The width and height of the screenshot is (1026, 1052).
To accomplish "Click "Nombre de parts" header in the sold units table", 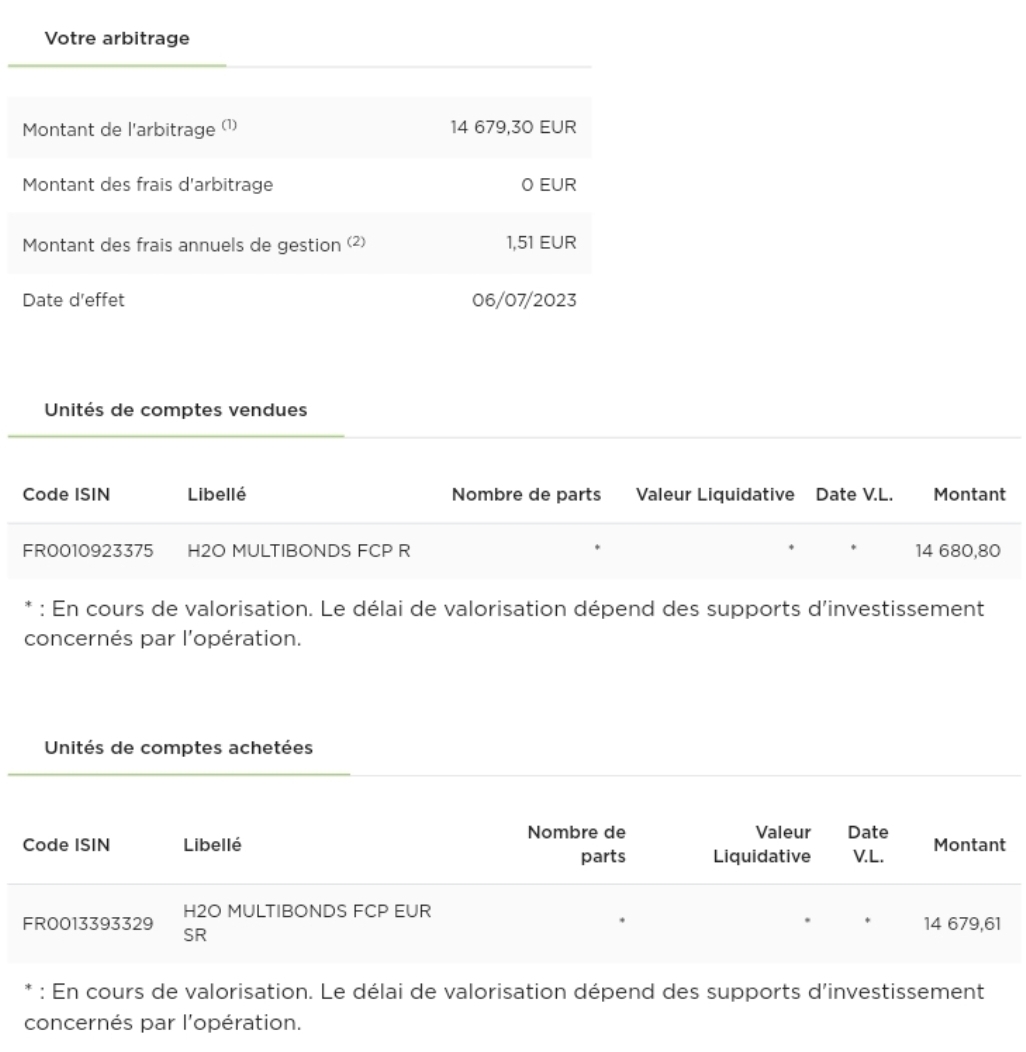I will [x=526, y=494].
